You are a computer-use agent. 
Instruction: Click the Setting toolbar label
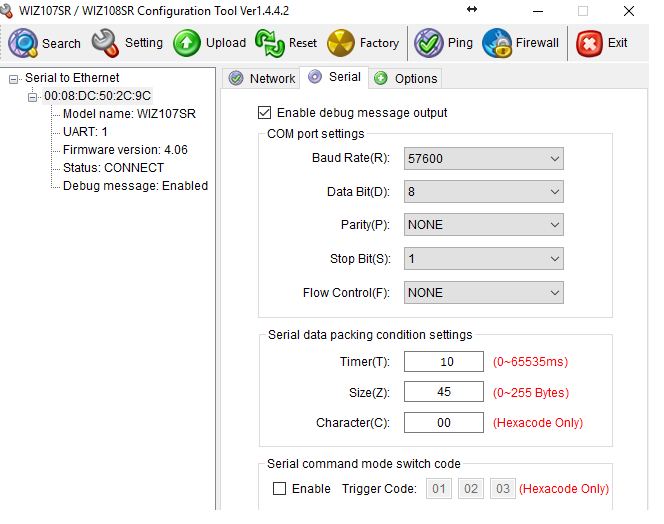[144, 43]
